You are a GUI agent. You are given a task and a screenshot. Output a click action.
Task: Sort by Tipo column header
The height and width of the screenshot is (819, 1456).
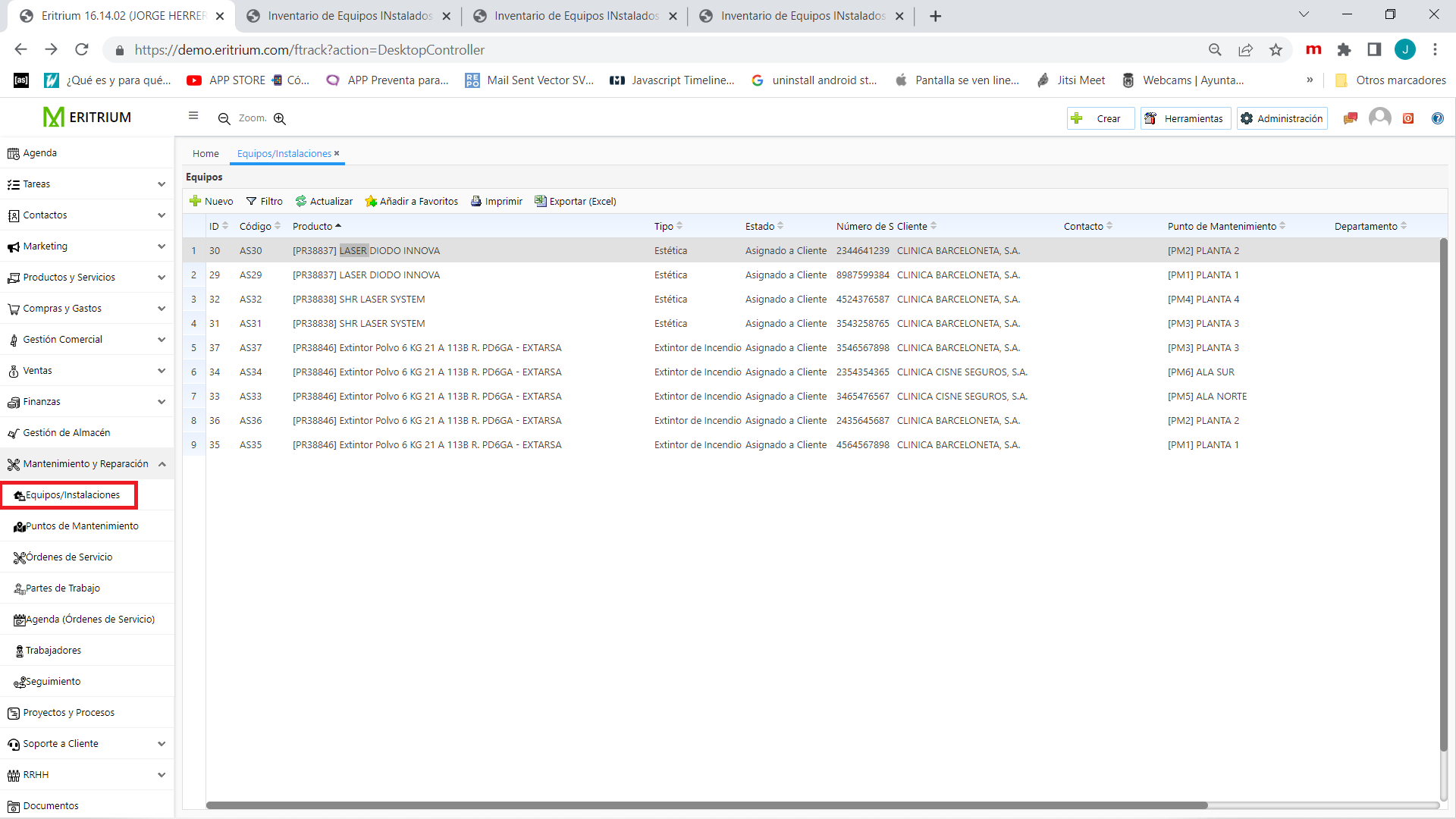pos(668,226)
